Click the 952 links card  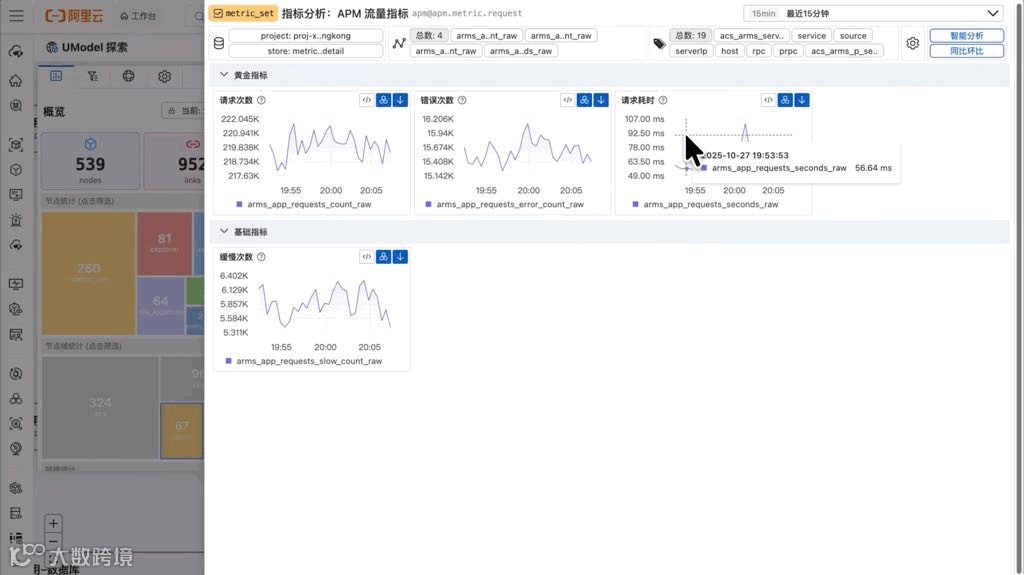tap(174, 161)
